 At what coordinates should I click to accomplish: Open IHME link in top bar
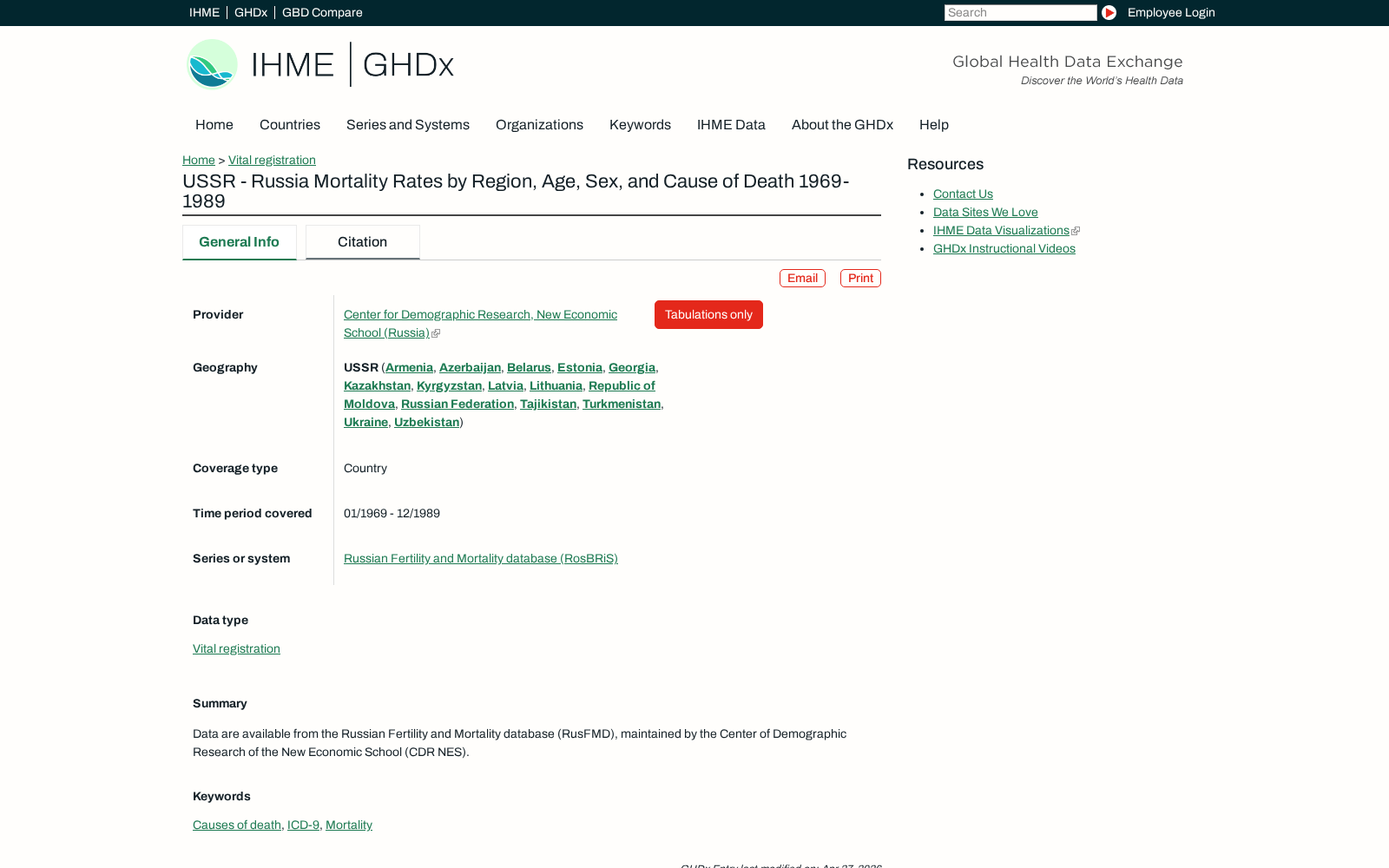204,12
